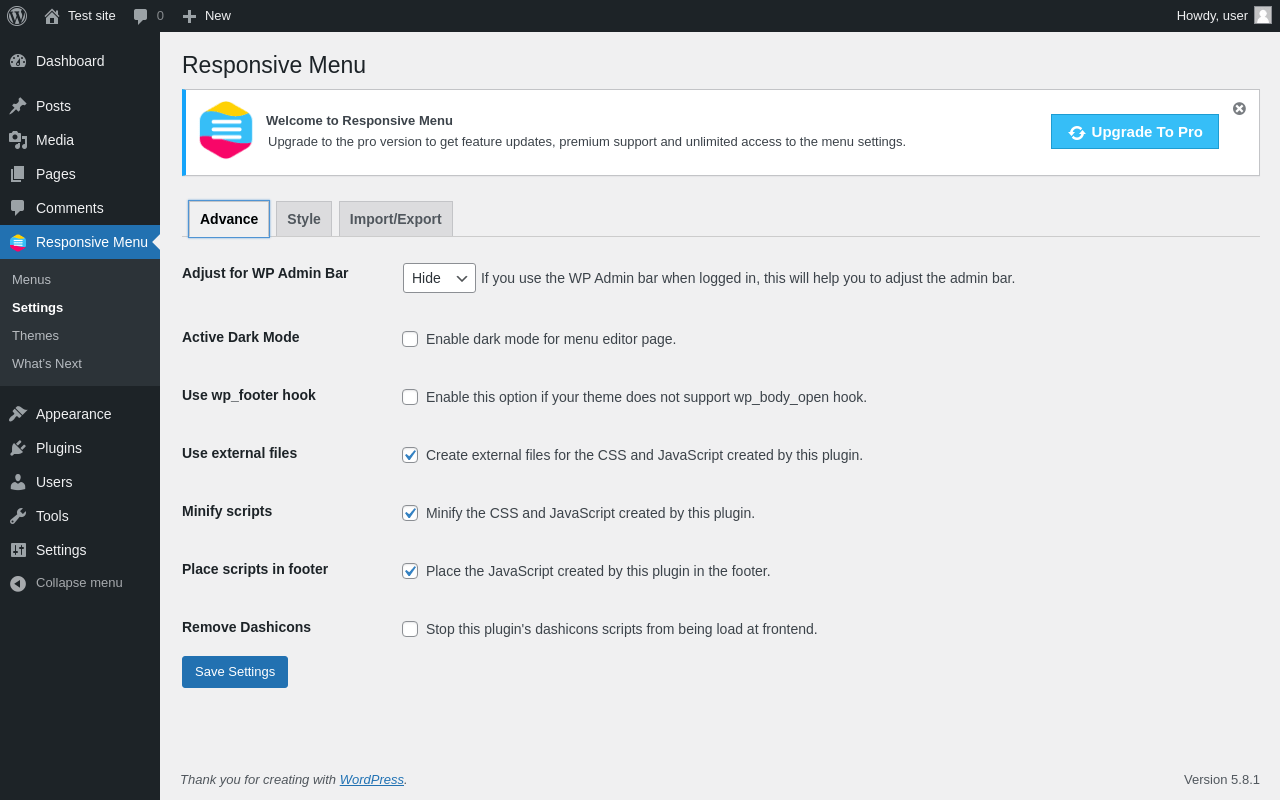The height and width of the screenshot is (800, 1280).
Task: Click the WordPress logo icon
Action: pyautogui.click(x=17, y=16)
